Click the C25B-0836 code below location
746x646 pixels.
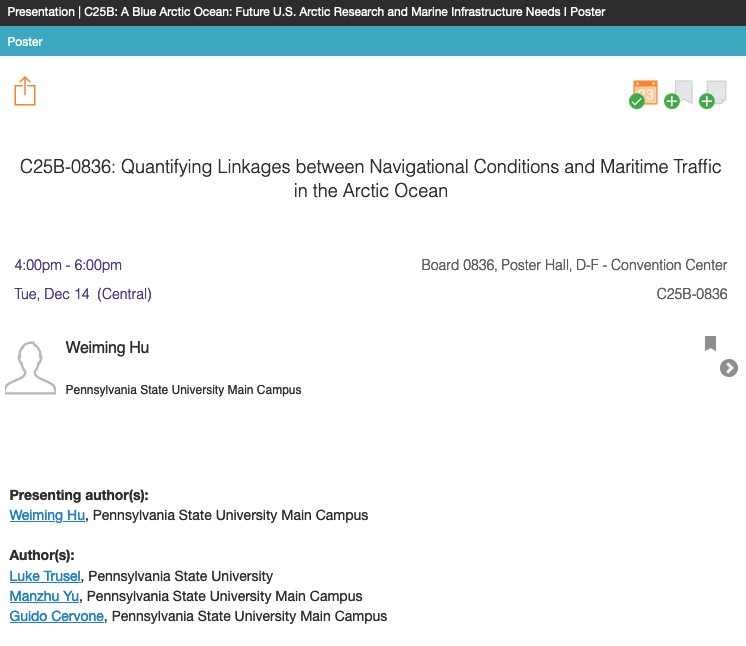tap(692, 294)
